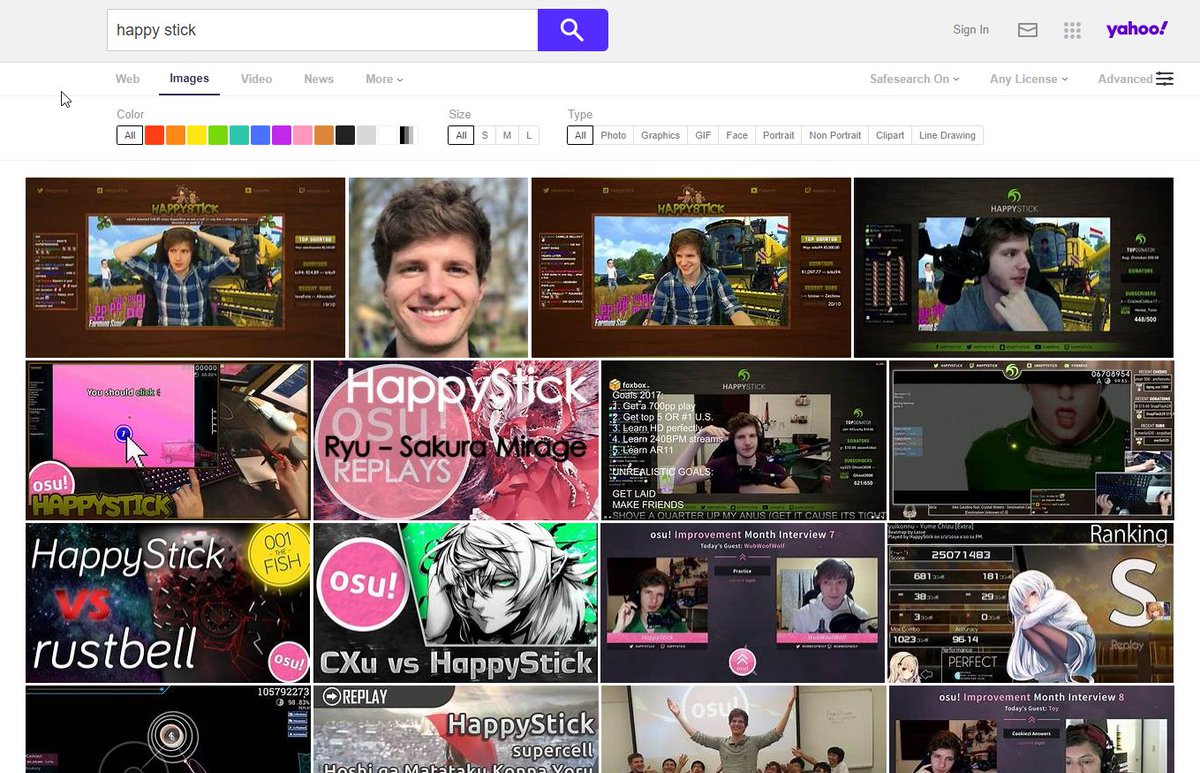Open the smiling man portrait photo

point(438,267)
